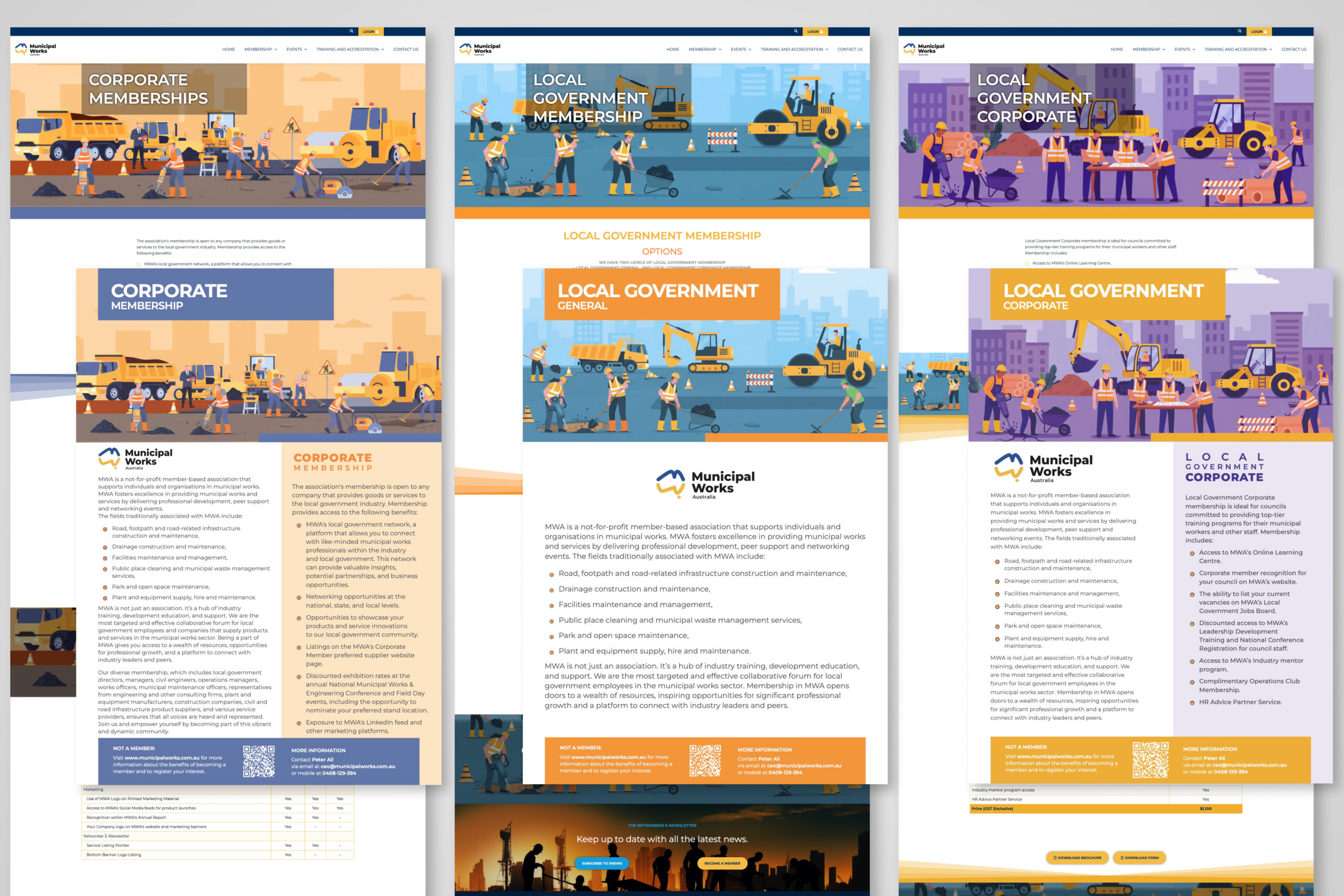
Task: Click Municipal Works logo in Local Government Corporate header
Action: click(x=923, y=49)
